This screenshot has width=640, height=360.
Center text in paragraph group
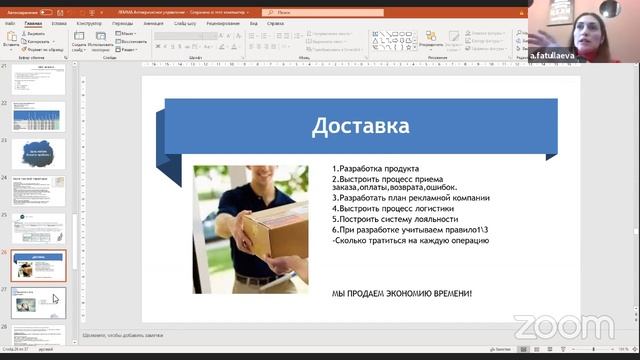click(259, 47)
